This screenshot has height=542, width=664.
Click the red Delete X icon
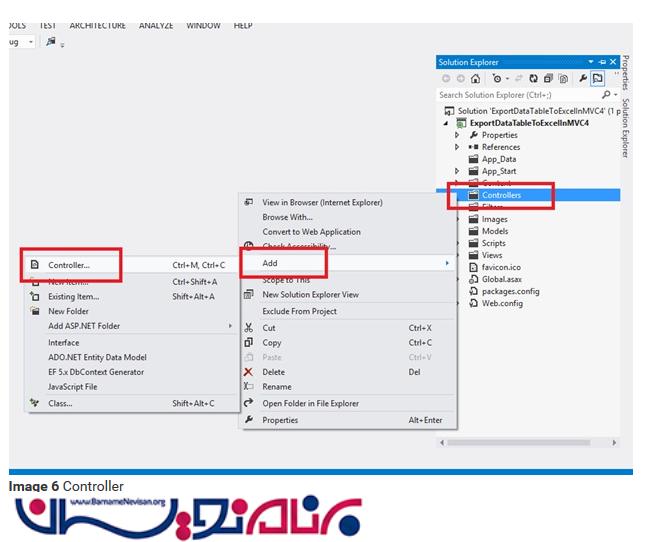[250, 372]
